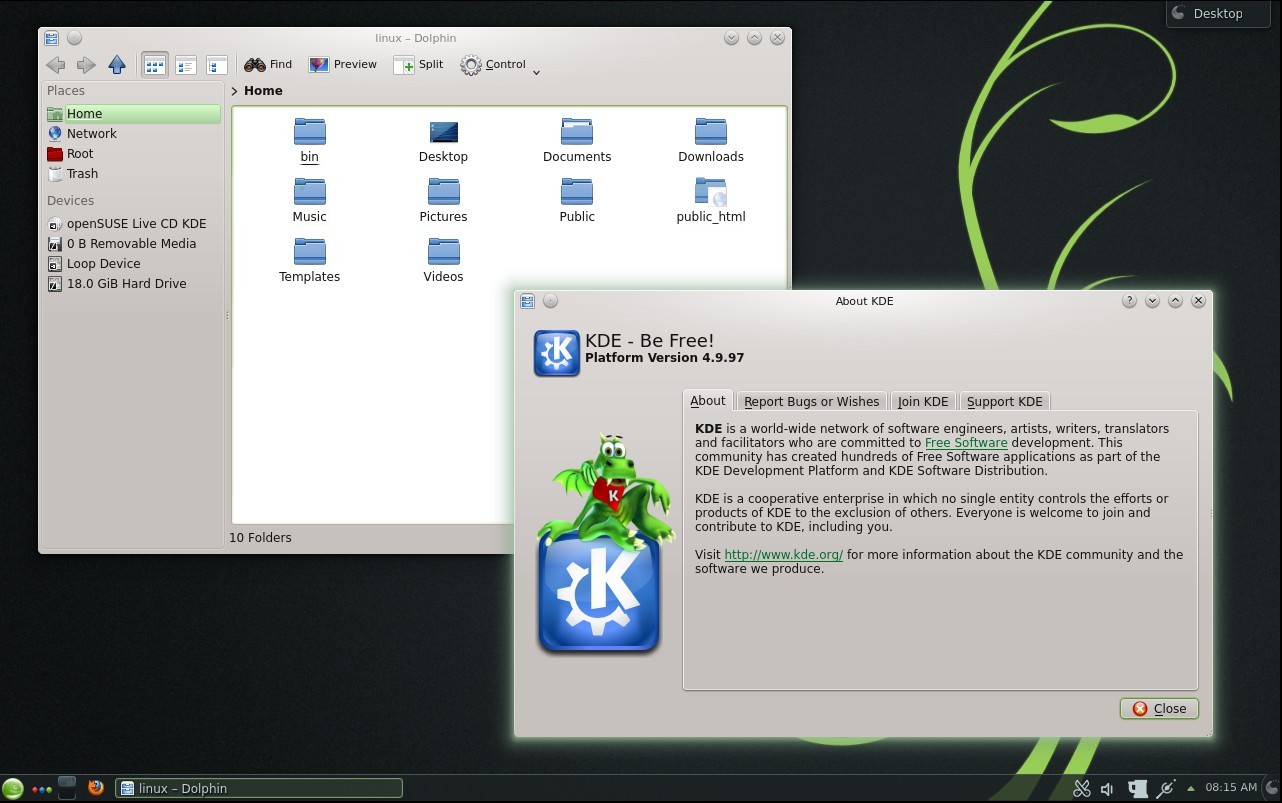Toggle the on-all-desktops button in Dolphin title bar
1282x803 pixels.
tap(74, 38)
